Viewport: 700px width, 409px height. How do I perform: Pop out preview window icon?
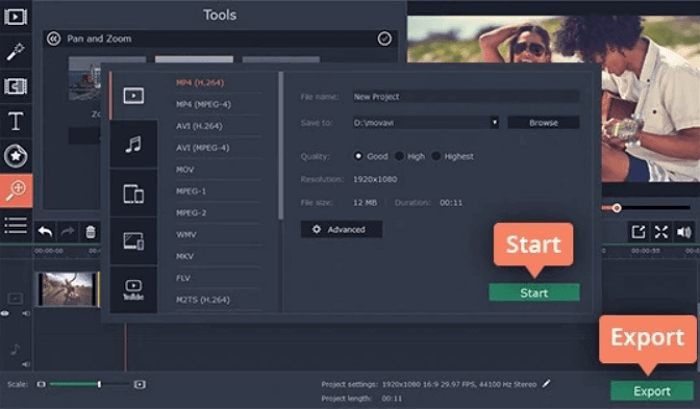[638, 231]
